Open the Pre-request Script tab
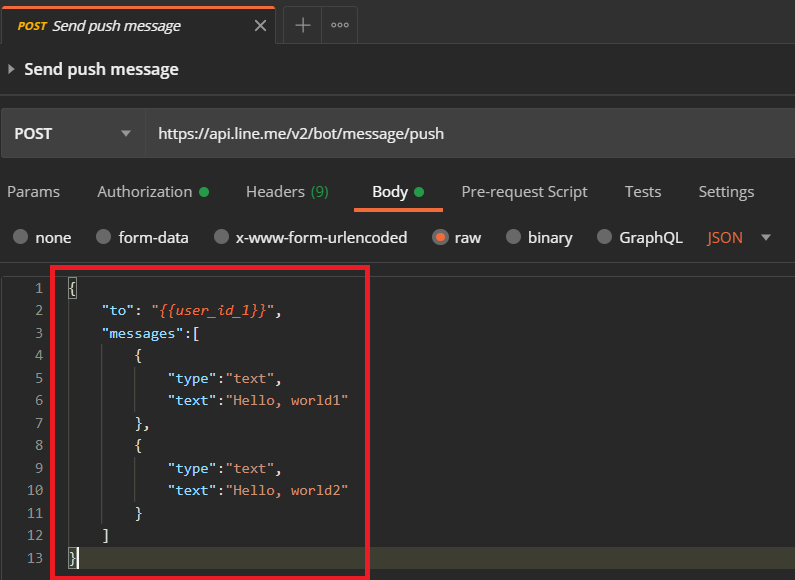Screen dimensions: 795x580 tap(524, 192)
